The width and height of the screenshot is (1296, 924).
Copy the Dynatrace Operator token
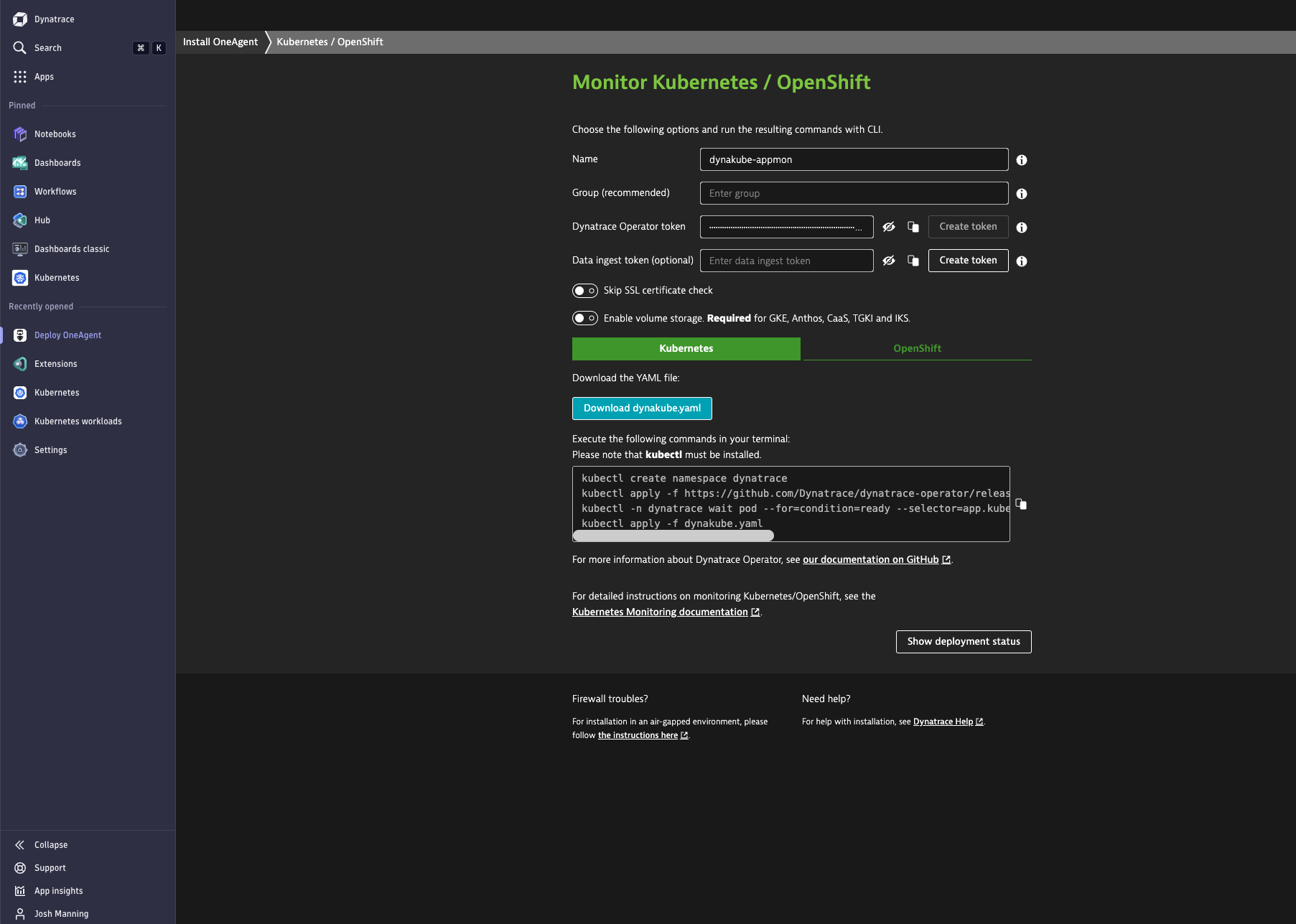(913, 227)
